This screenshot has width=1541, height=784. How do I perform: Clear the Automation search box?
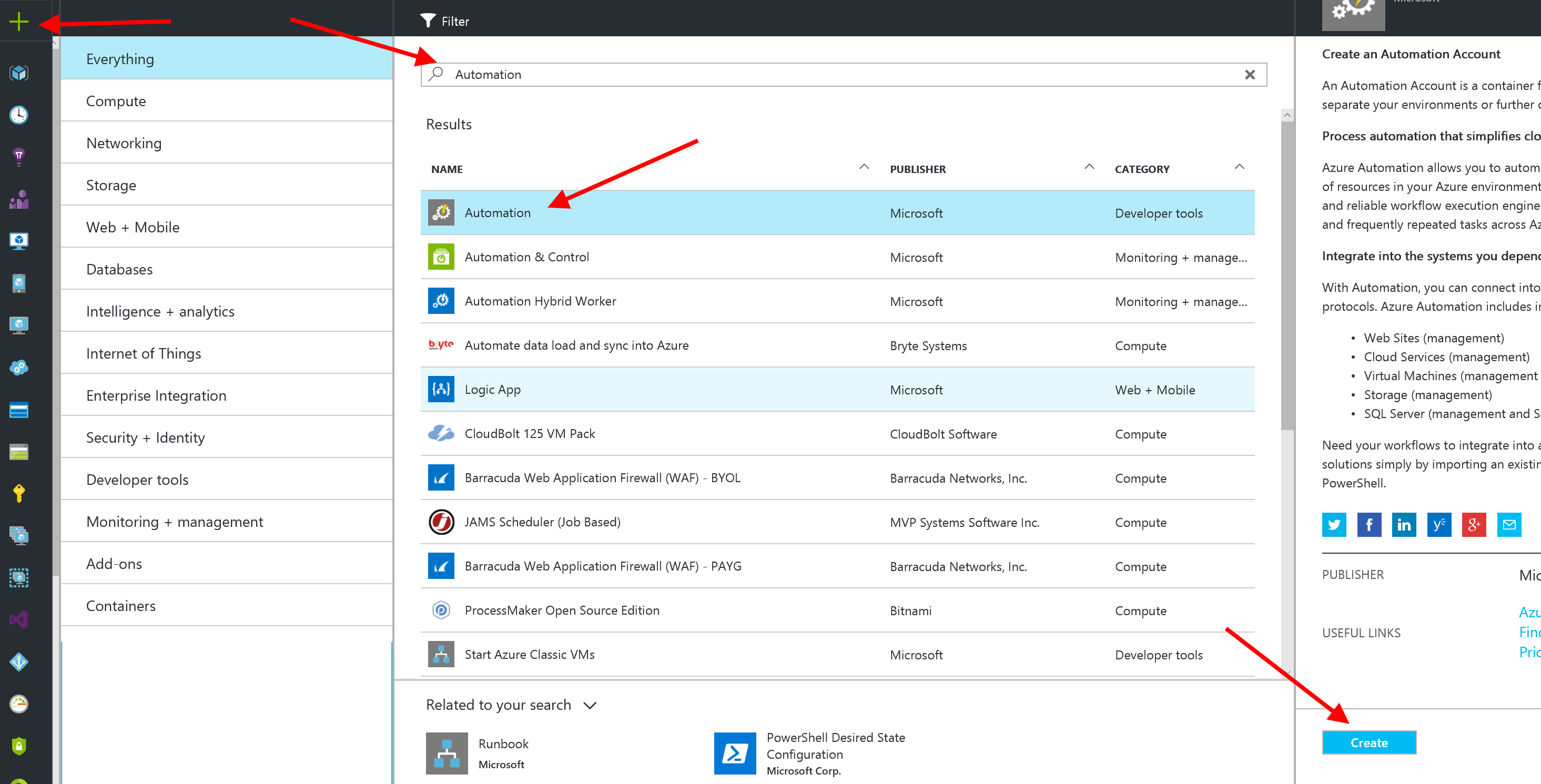[x=1250, y=75]
